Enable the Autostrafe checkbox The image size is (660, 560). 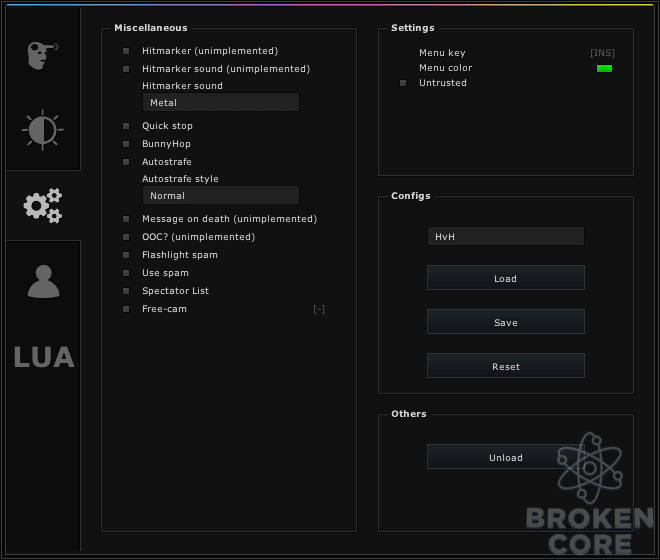[126, 162]
